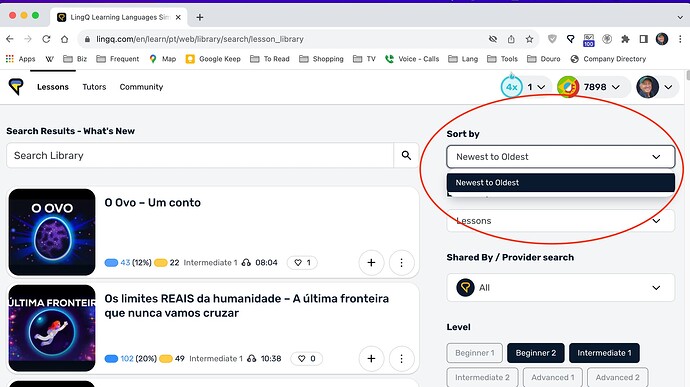Toggle Advanced 2 level filter
Viewport: 690px width, 387px height.
click(617, 377)
